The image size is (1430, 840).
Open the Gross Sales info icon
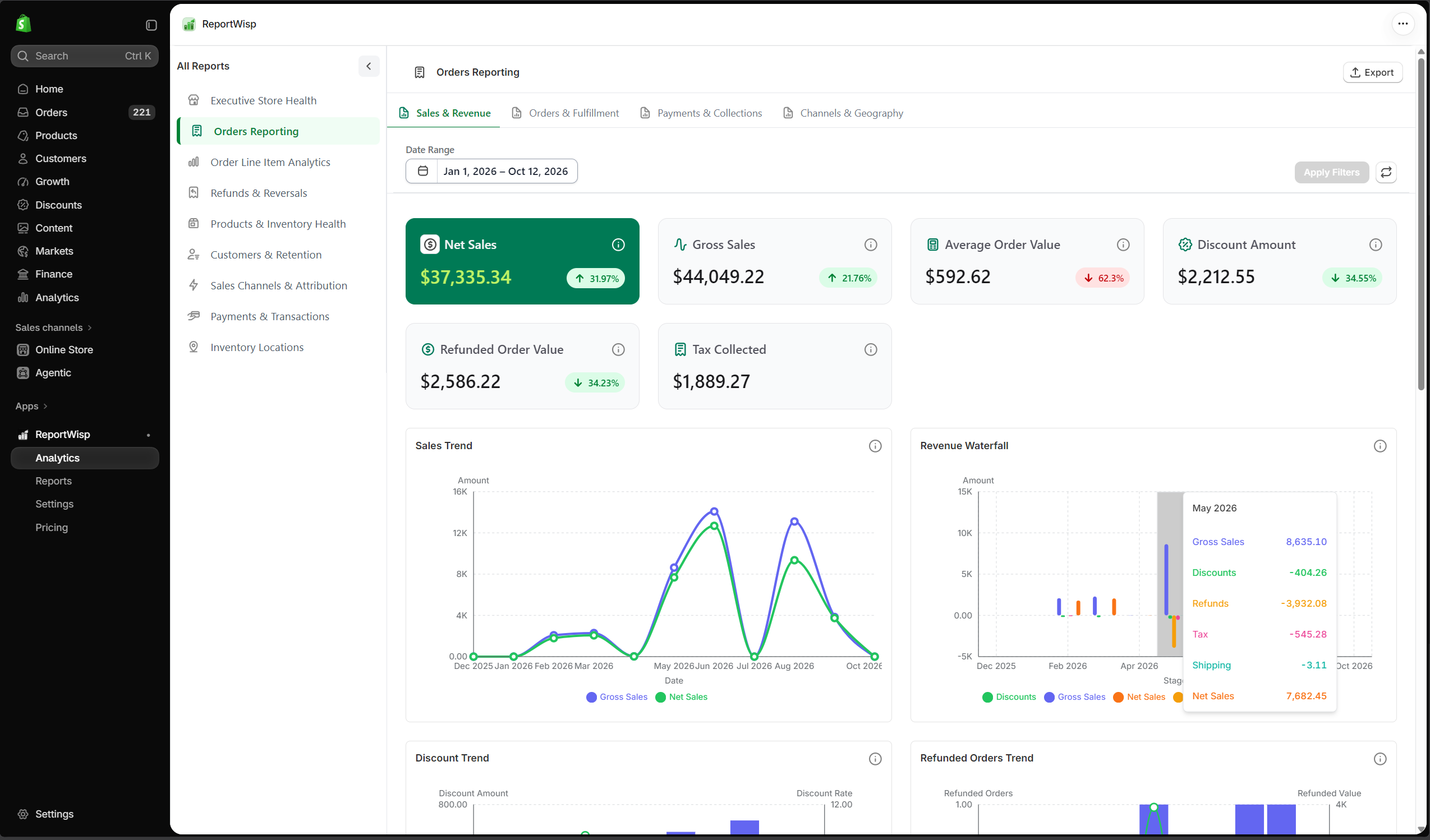[871, 244]
